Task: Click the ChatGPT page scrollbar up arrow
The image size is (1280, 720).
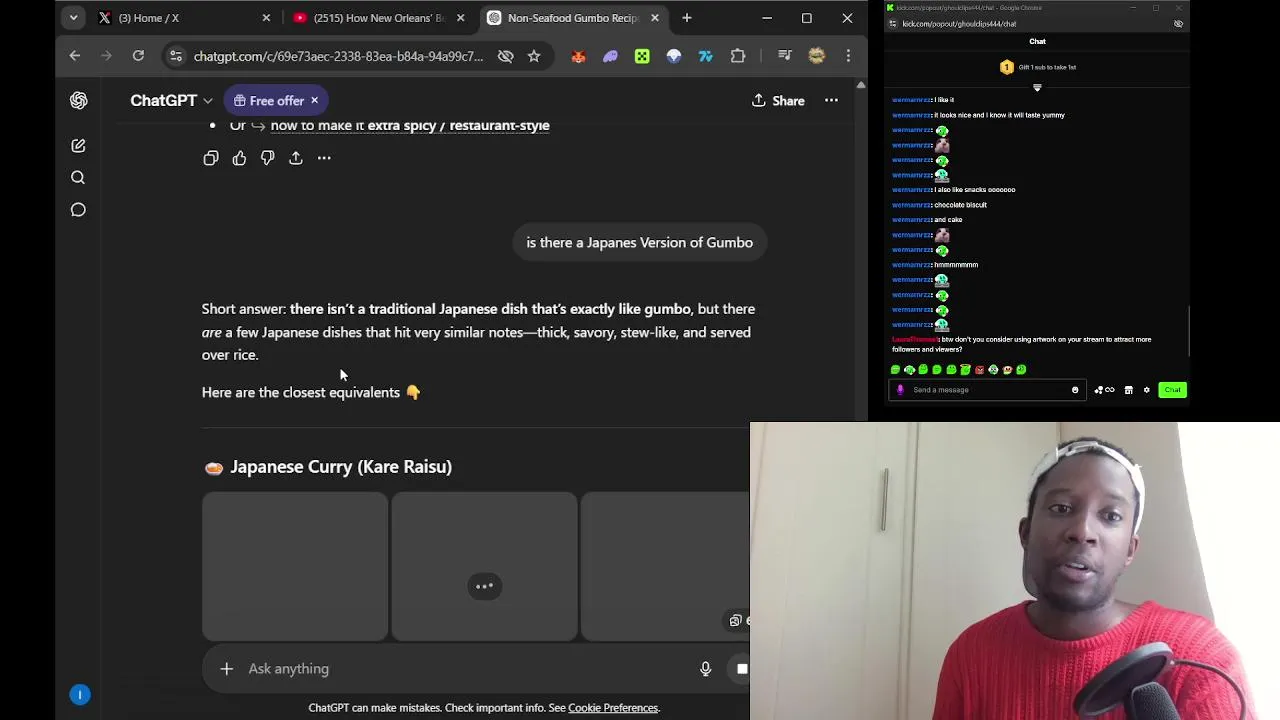Action: click(x=861, y=85)
